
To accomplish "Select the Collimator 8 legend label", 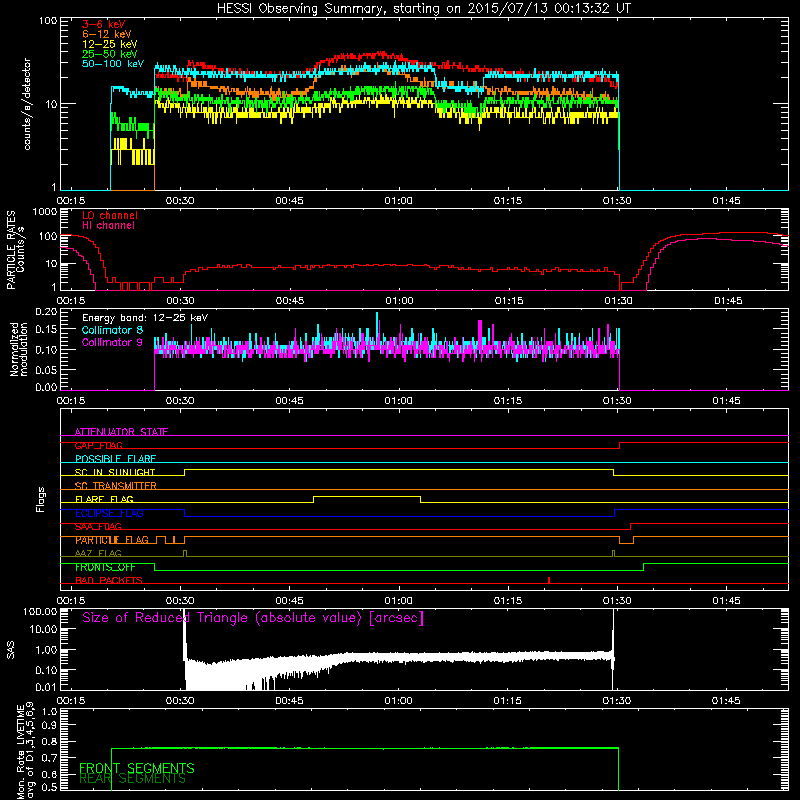I will pyautogui.click(x=112, y=330).
